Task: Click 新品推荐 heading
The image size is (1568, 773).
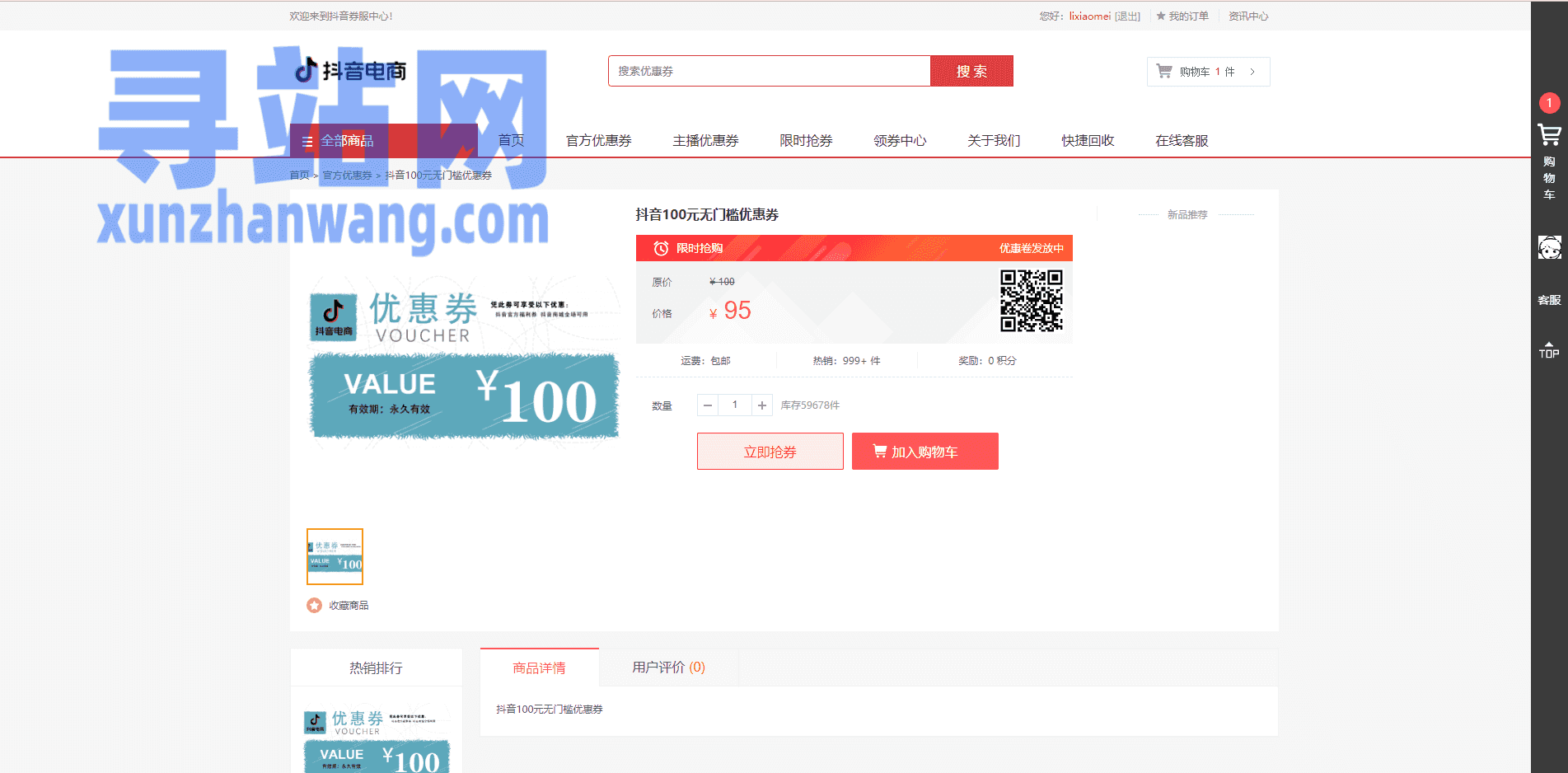Action: (1187, 214)
